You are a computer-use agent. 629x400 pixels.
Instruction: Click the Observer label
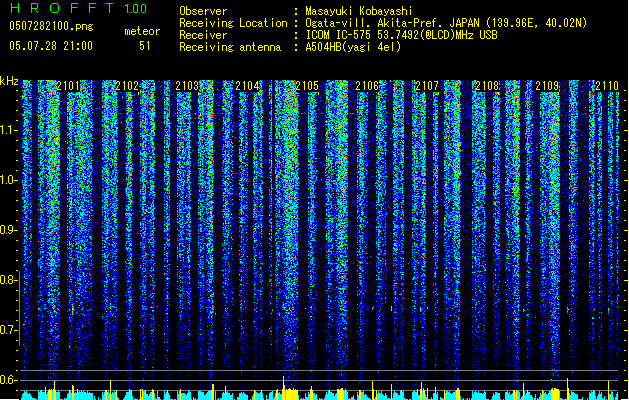203,11
